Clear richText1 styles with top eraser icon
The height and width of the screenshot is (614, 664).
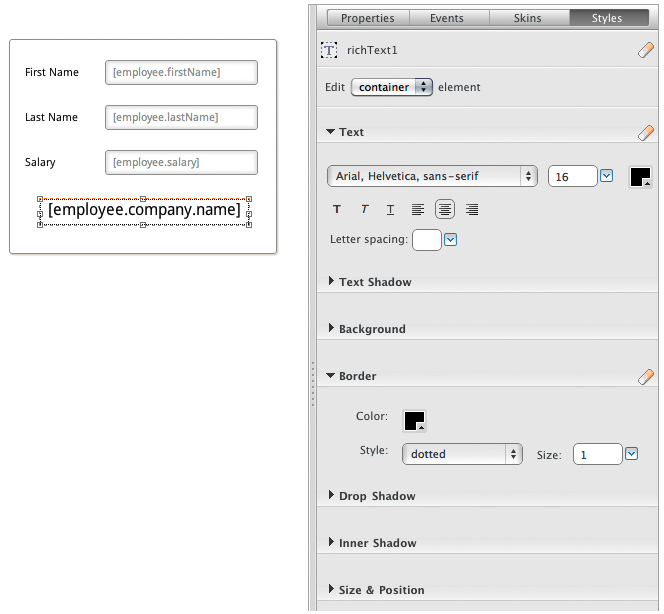pyautogui.click(x=645, y=49)
